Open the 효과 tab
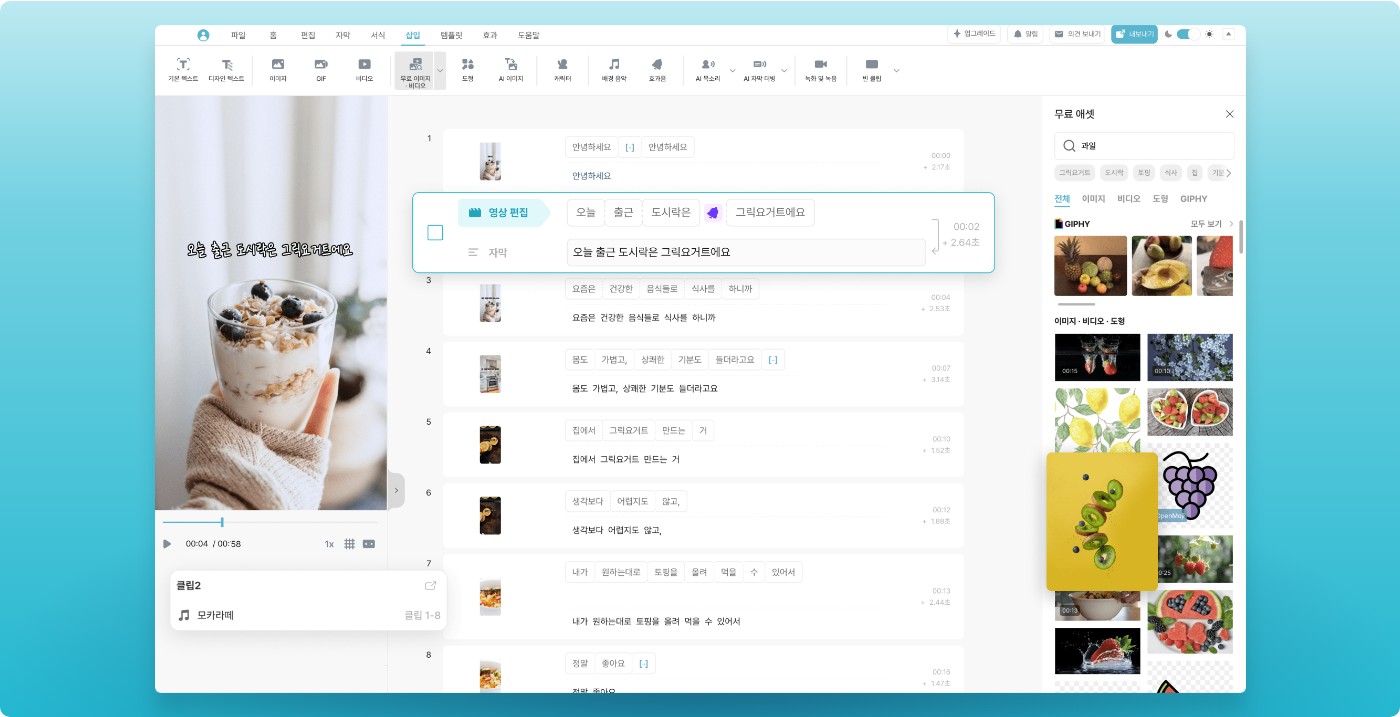This screenshot has width=1400, height=717. pyautogui.click(x=490, y=35)
